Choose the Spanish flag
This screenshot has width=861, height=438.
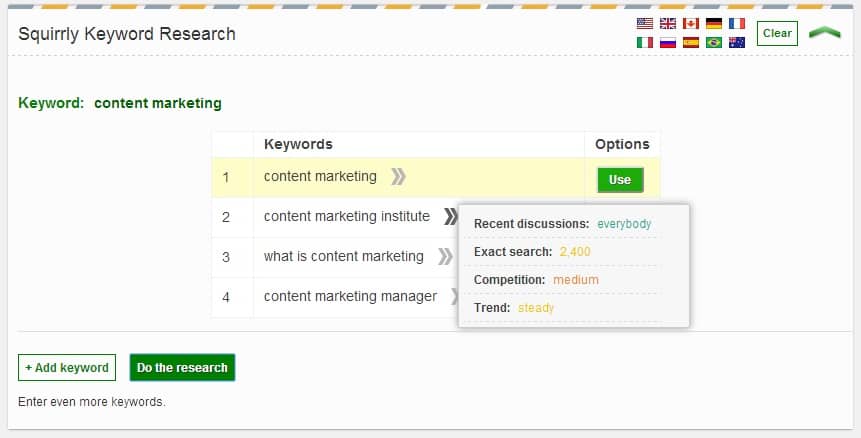(x=691, y=43)
